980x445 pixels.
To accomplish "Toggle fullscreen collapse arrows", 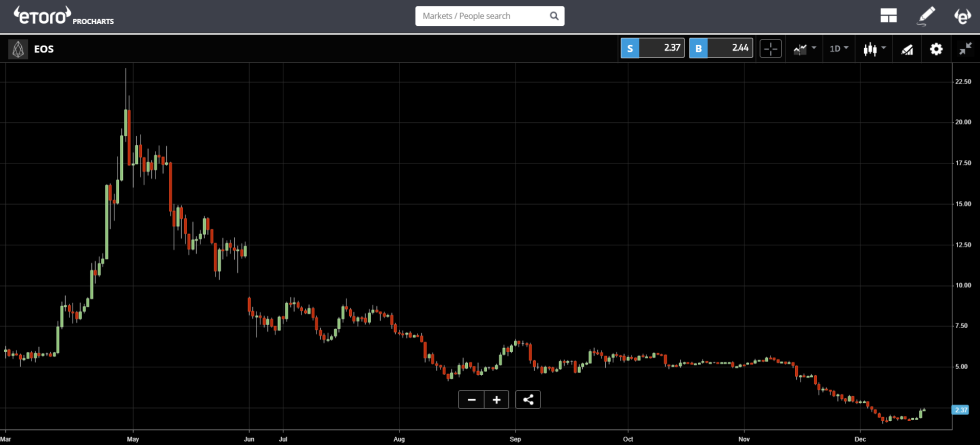I will [x=964, y=49].
